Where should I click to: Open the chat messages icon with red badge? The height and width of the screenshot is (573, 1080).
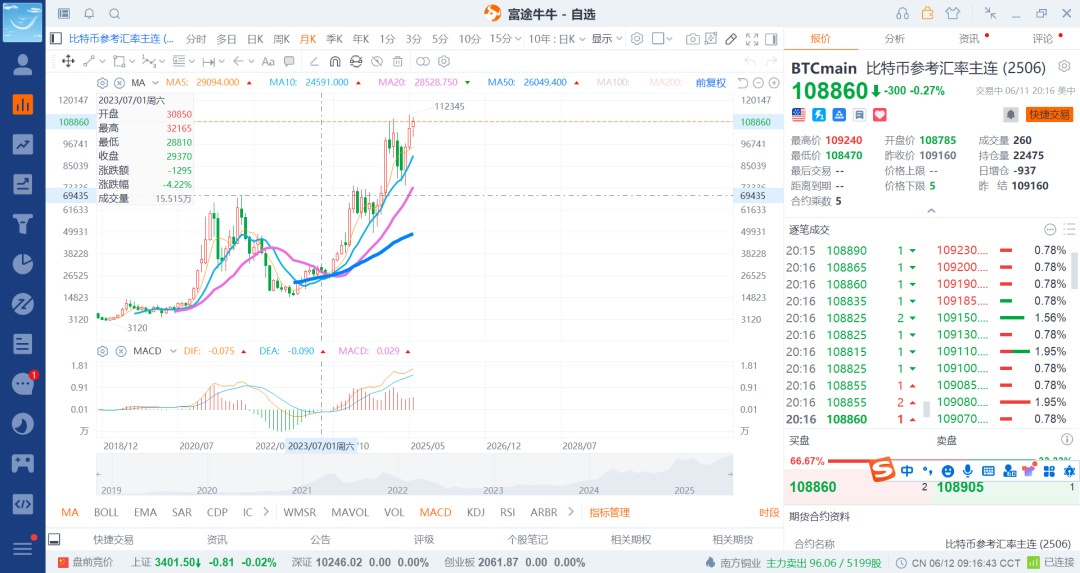[23, 384]
